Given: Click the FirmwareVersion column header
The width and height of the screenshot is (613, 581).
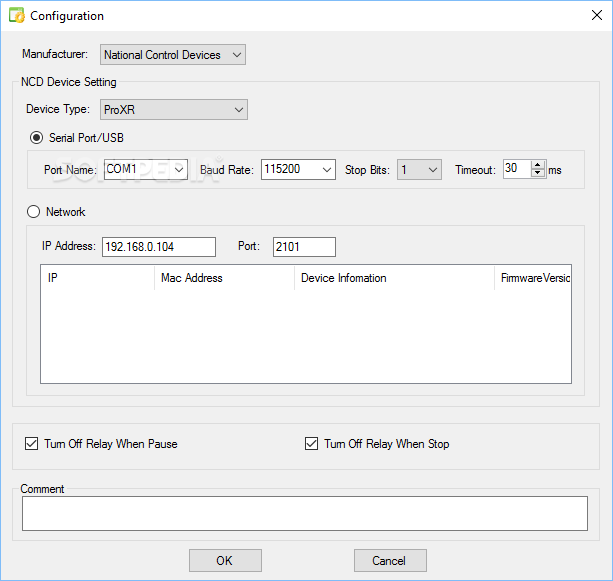Looking at the screenshot, I should coord(532,278).
